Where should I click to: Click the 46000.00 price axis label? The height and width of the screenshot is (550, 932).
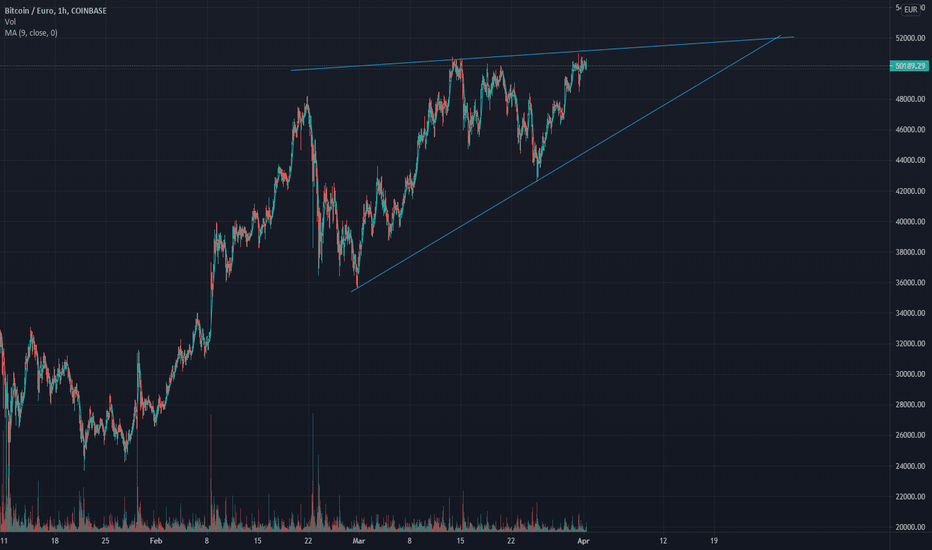coord(910,130)
